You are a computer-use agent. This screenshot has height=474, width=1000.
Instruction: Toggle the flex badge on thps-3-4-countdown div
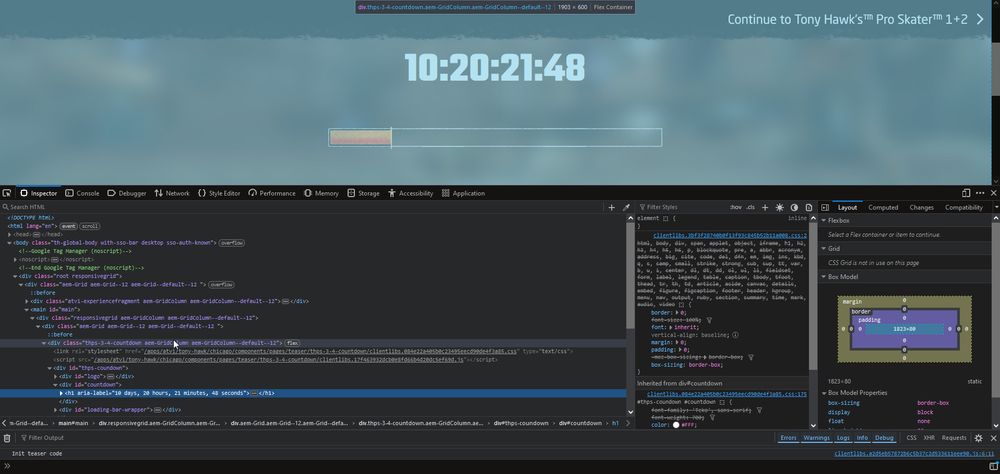coord(292,343)
